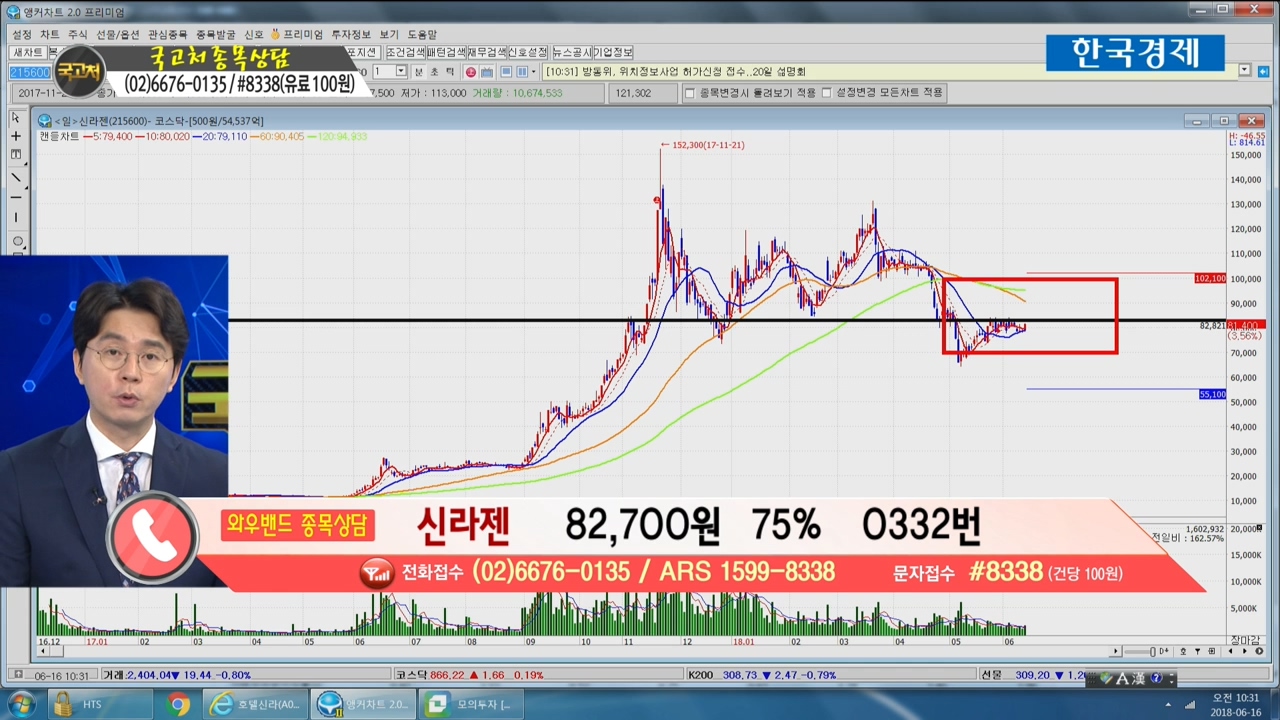Choose the diagonal trend line tool
The image size is (1280, 720).
(x=16, y=177)
